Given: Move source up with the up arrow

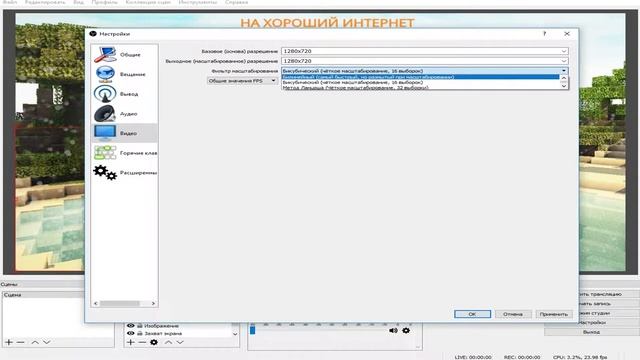Looking at the screenshot, I should [x=168, y=342].
